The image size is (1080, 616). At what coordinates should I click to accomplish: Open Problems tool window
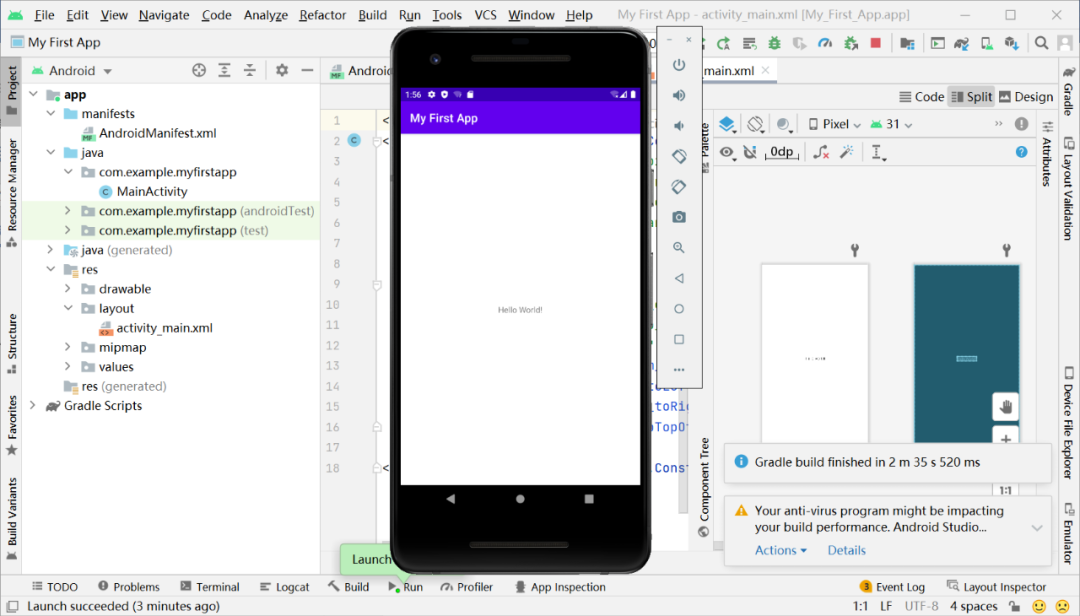click(129, 587)
